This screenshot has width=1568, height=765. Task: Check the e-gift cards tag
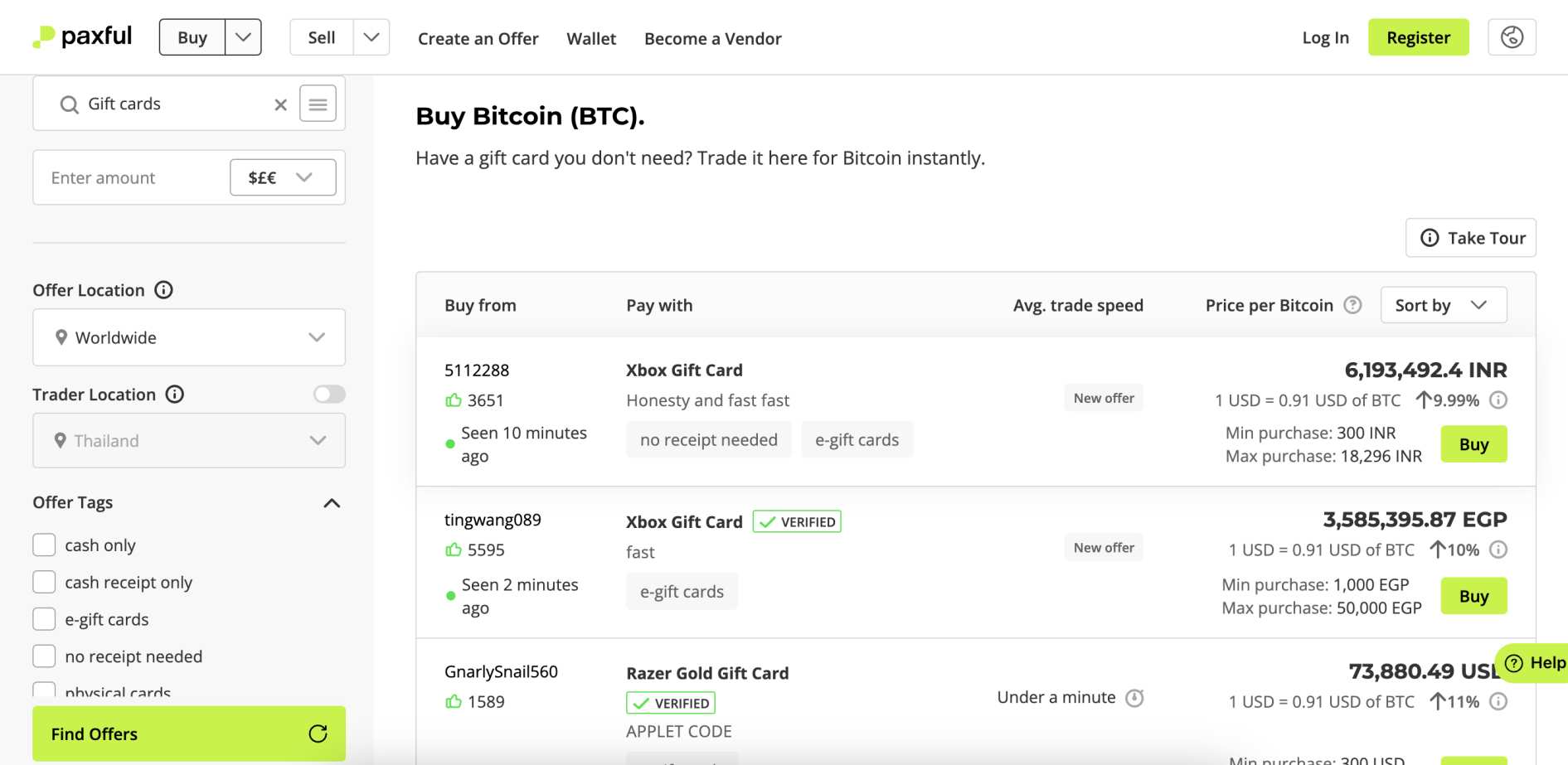point(44,619)
